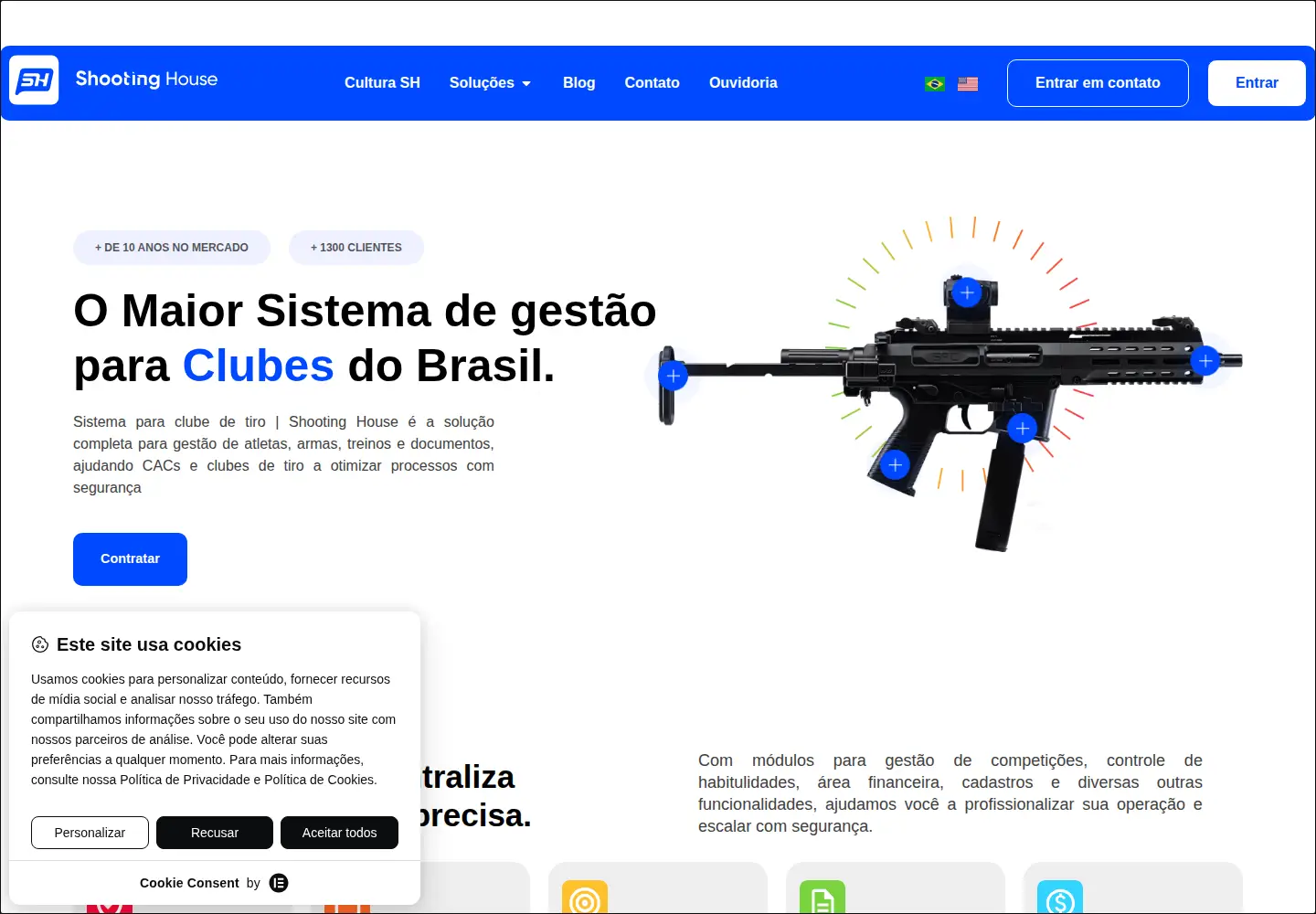Viewport: 1316px width, 914px height.
Task: Click the Entrar login button
Action: coord(1257,83)
